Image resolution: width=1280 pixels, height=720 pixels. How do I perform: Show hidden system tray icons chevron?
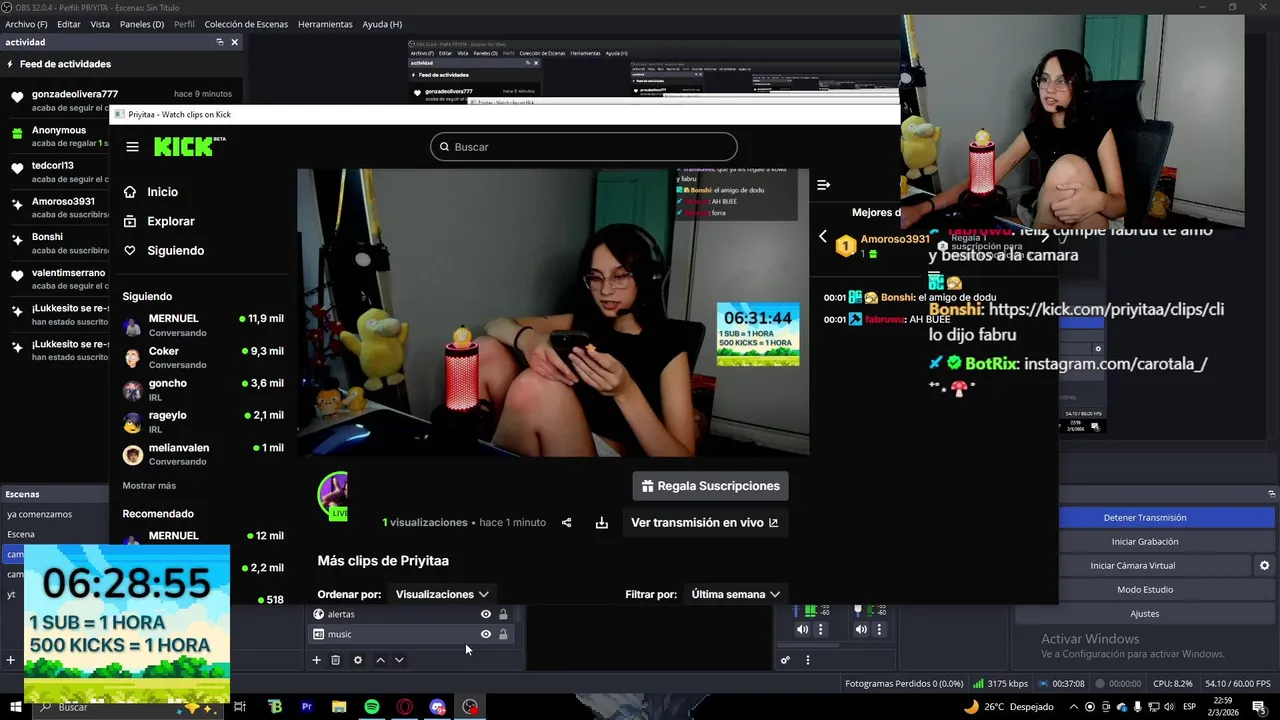tap(1074, 707)
